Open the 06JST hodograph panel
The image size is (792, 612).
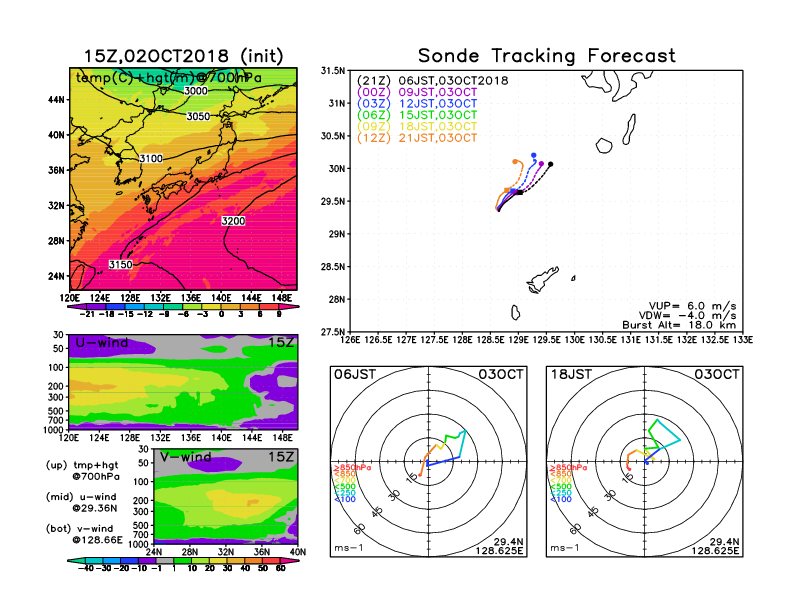428,462
